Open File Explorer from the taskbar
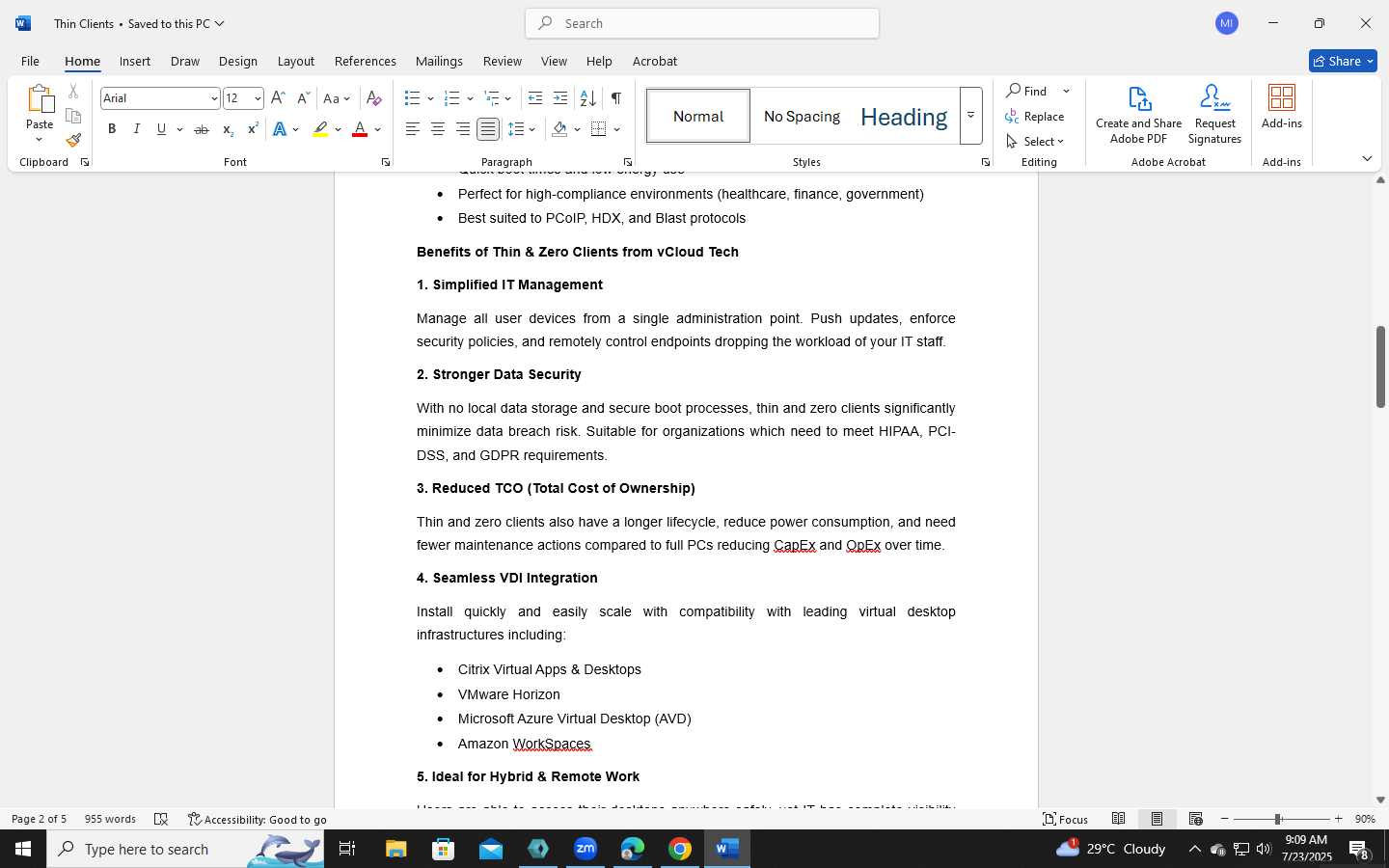Screen dimensions: 1389x868 396,849
